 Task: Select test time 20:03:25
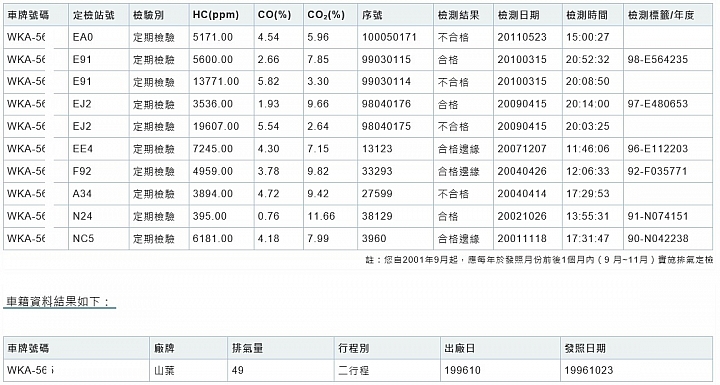click(588, 126)
